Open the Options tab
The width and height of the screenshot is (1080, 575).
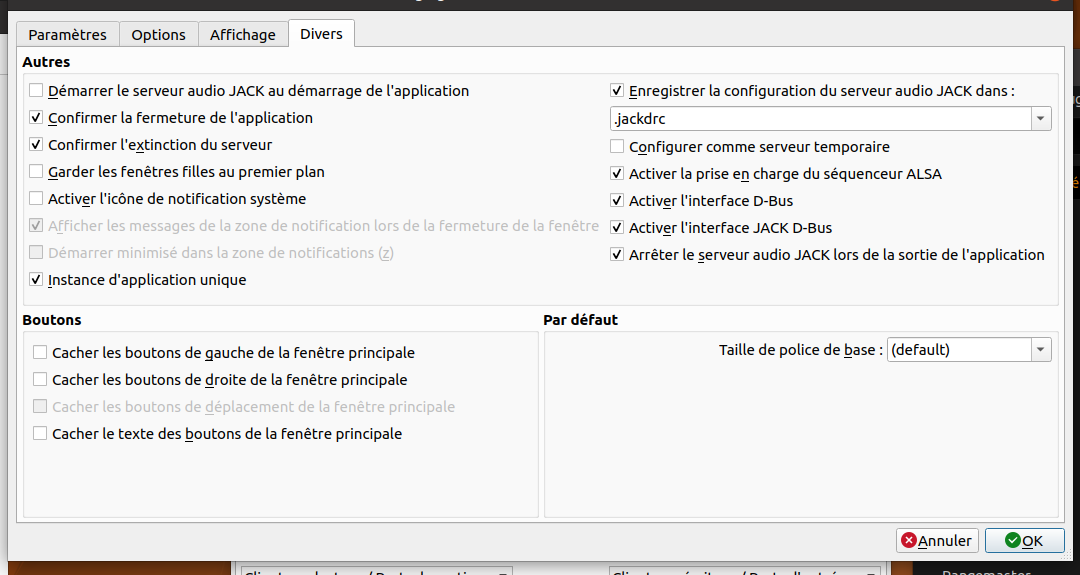click(x=158, y=34)
